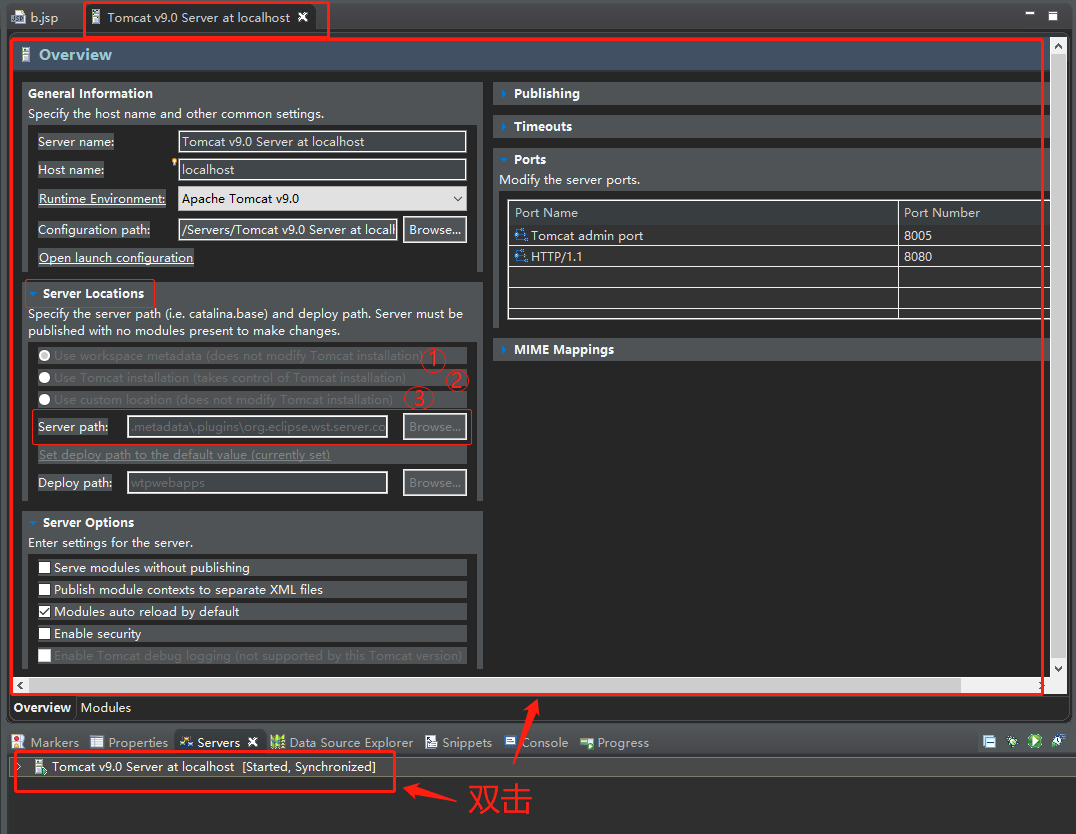Viewport: 1076px width, 834px height.
Task: Select Use Tomcat installation radio button
Action: pyautogui.click(x=45, y=378)
